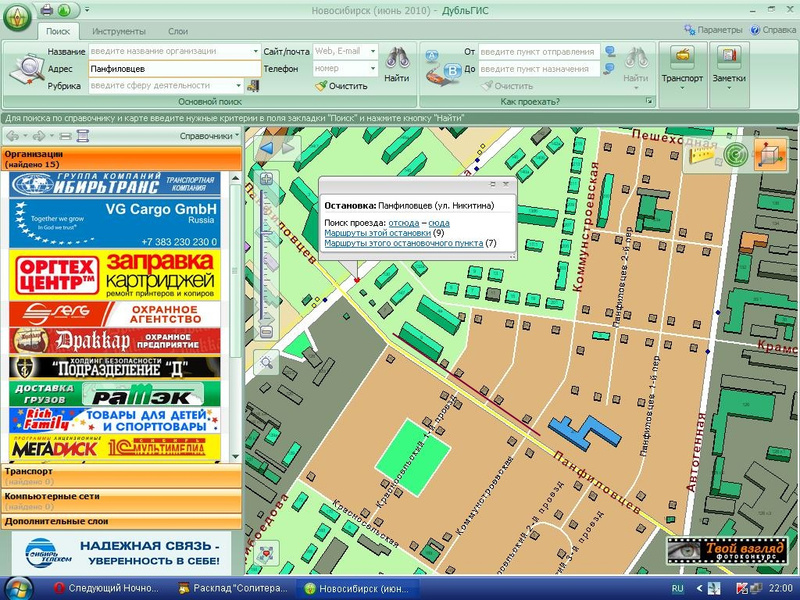
Task: Open the Транспорт ribbon dropdown
Action: (682, 68)
